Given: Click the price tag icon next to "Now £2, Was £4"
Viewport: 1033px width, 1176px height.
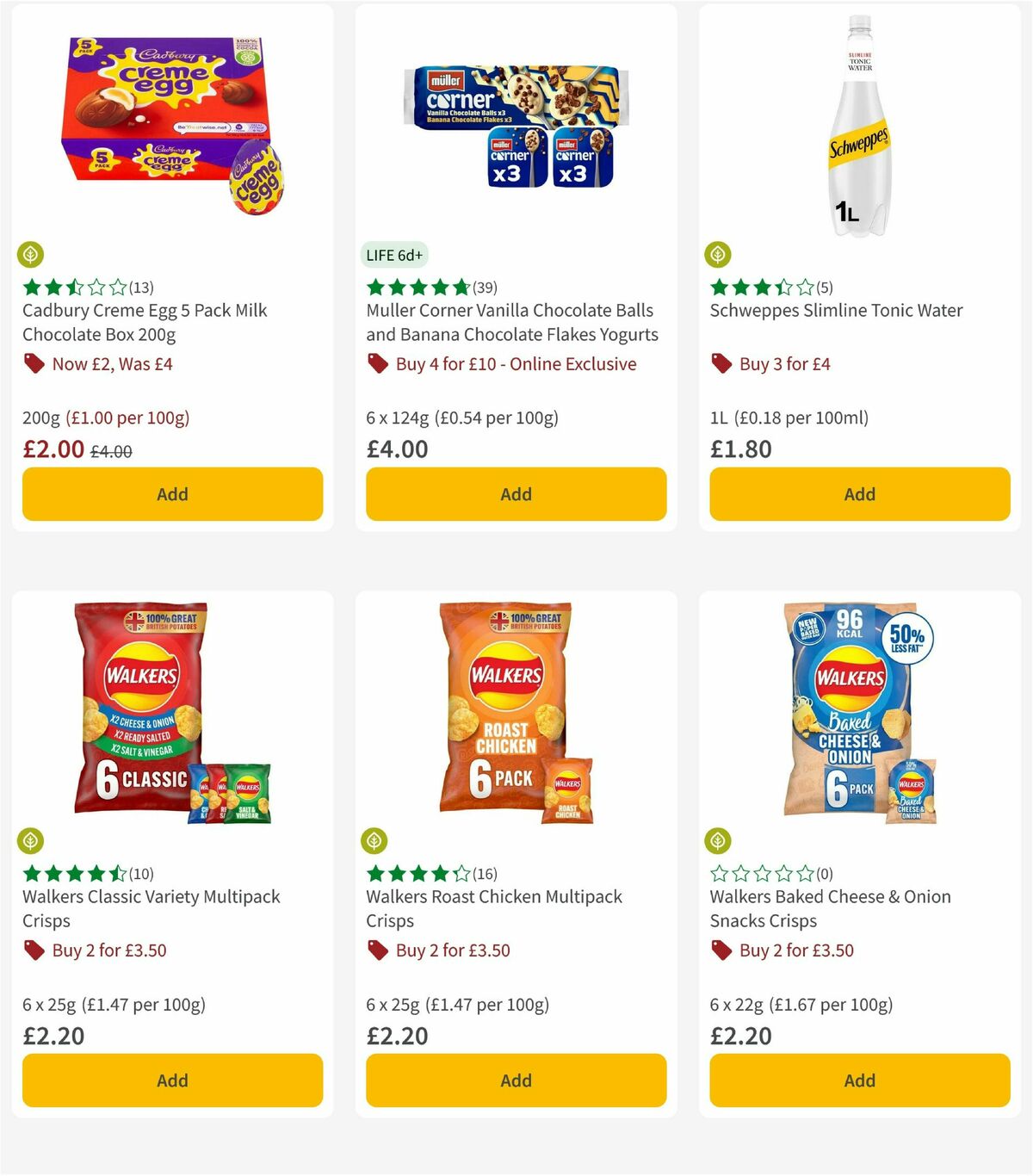Looking at the screenshot, I should (34, 363).
